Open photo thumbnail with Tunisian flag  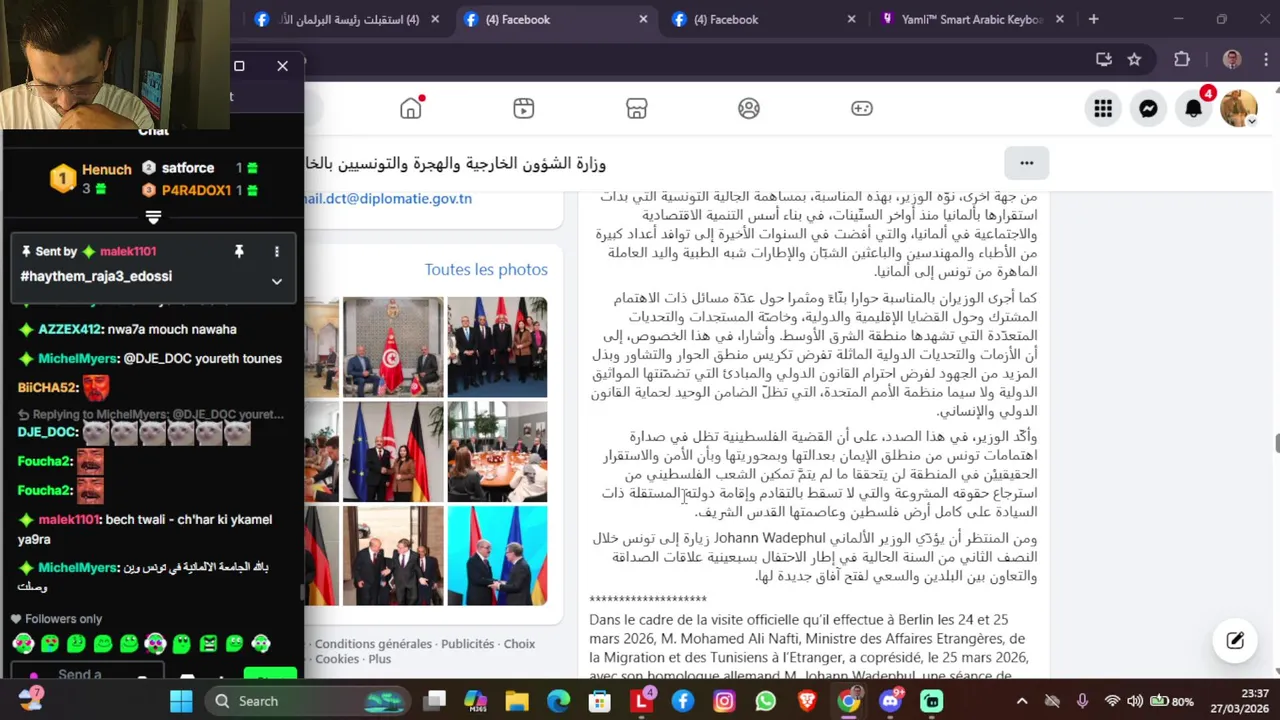pos(393,347)
